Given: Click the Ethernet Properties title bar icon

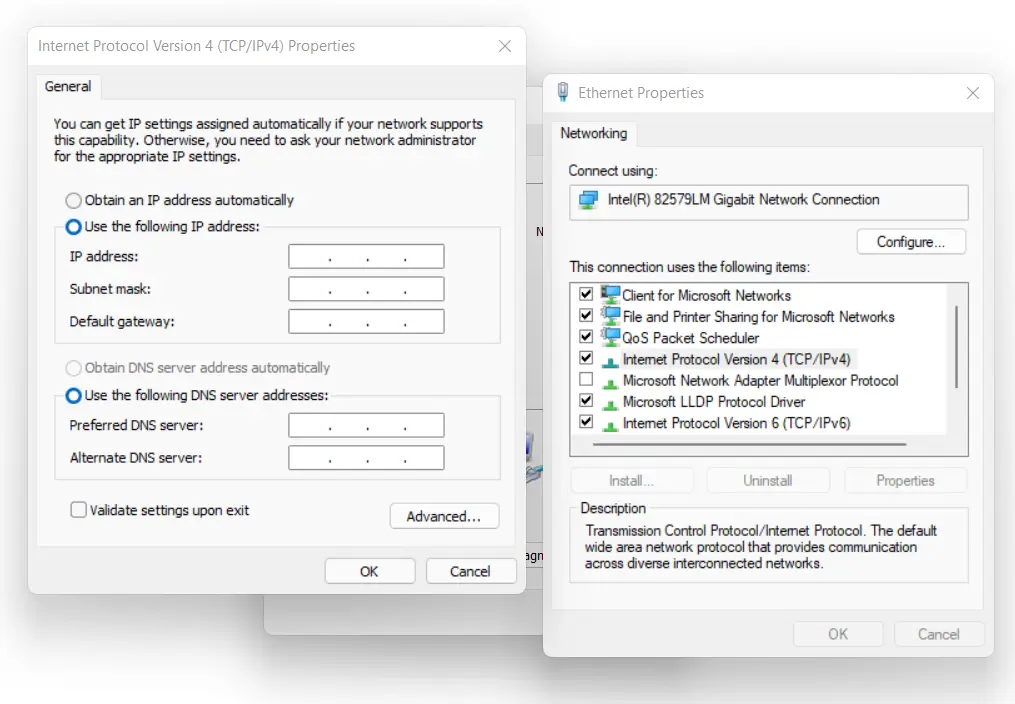Looking at the screenshot, I should [x=563, y=92].
